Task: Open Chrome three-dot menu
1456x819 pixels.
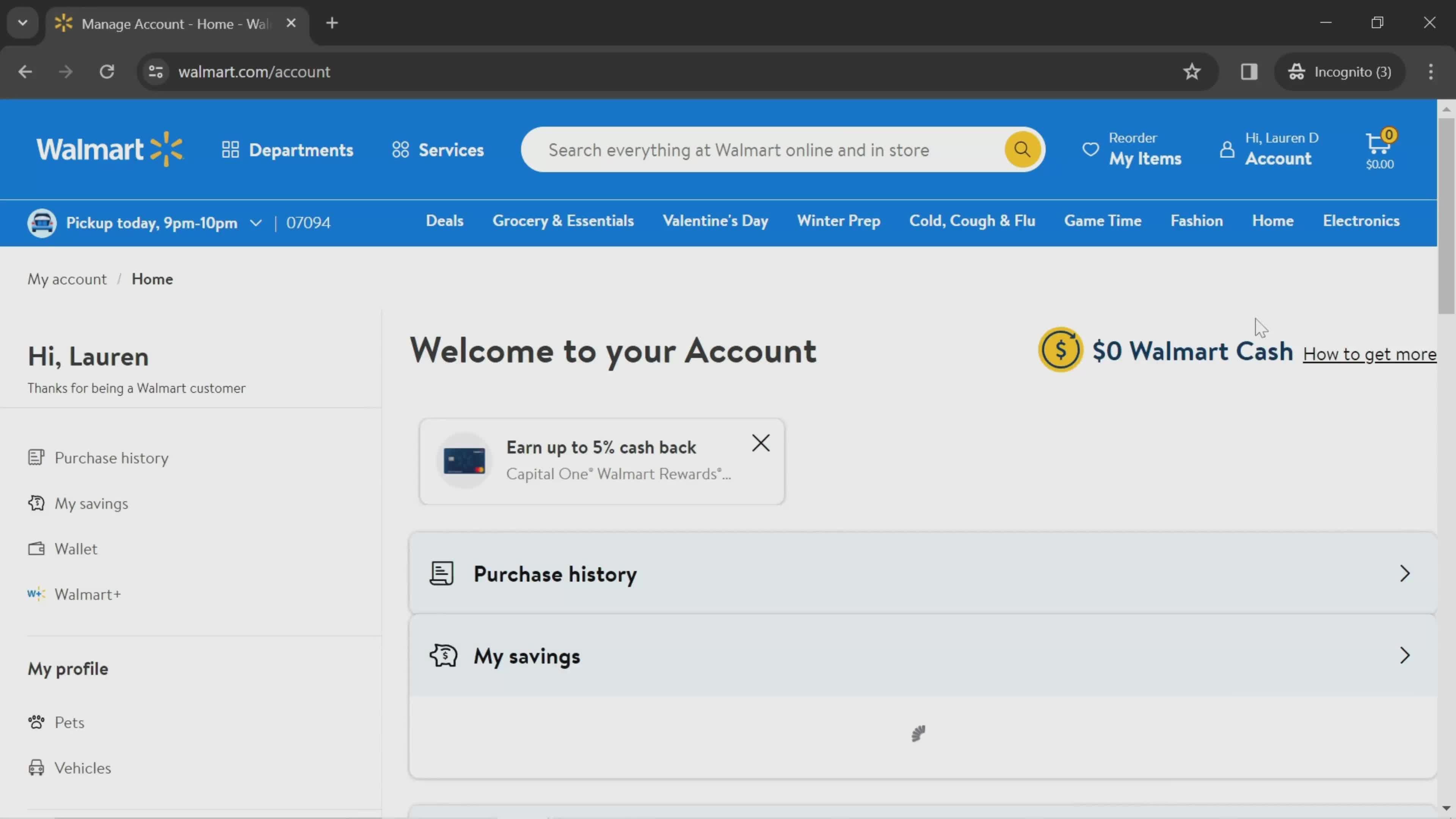Action: click(1431, 72)
